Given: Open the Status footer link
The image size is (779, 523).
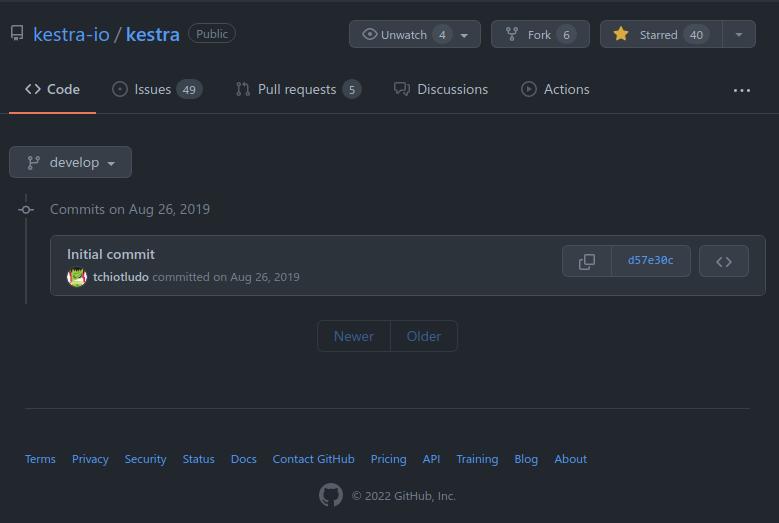Looking at the screenshot, I should pyautogui.click(x=199, y=459).
